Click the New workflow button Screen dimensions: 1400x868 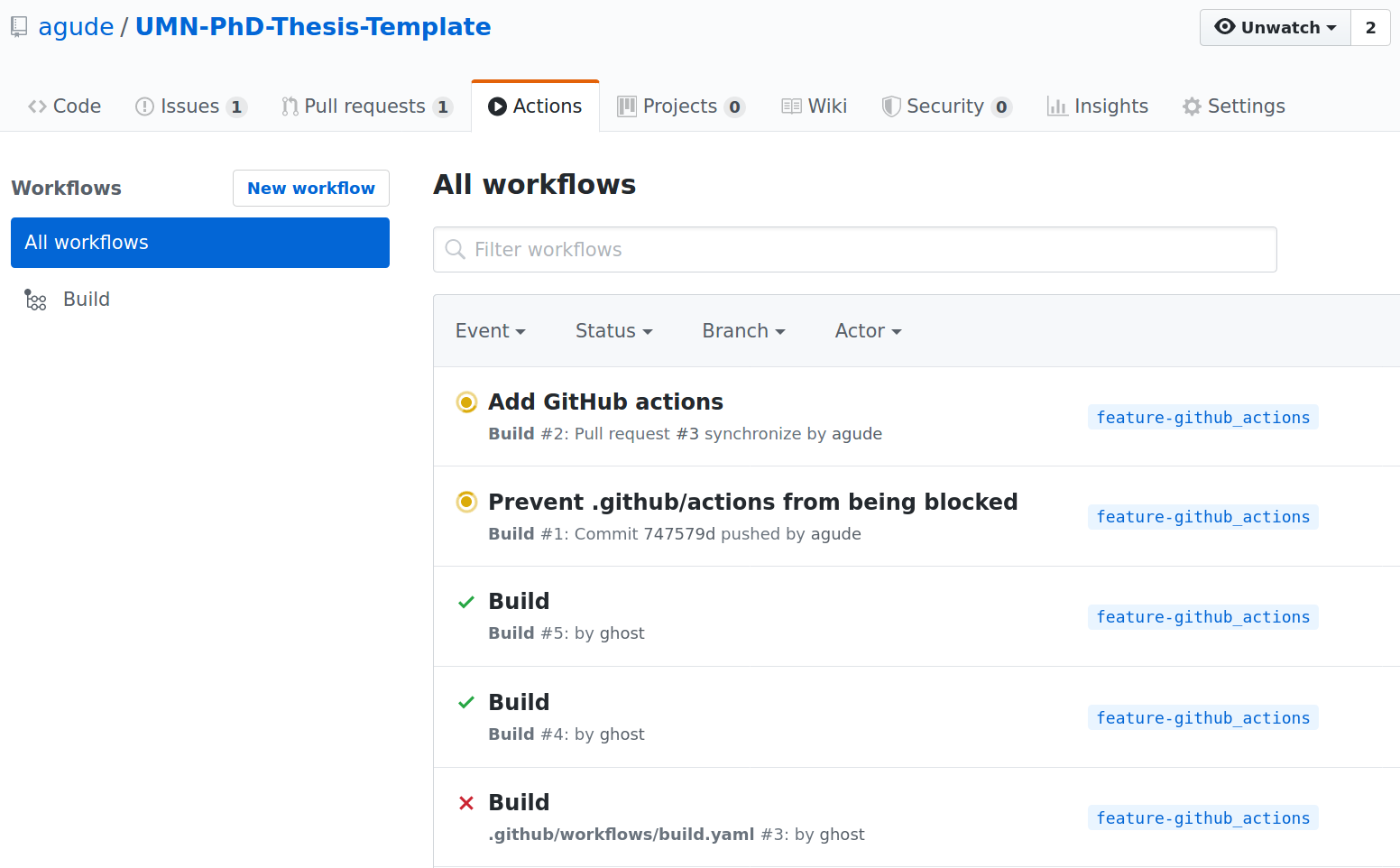click(x=311, y=189)
